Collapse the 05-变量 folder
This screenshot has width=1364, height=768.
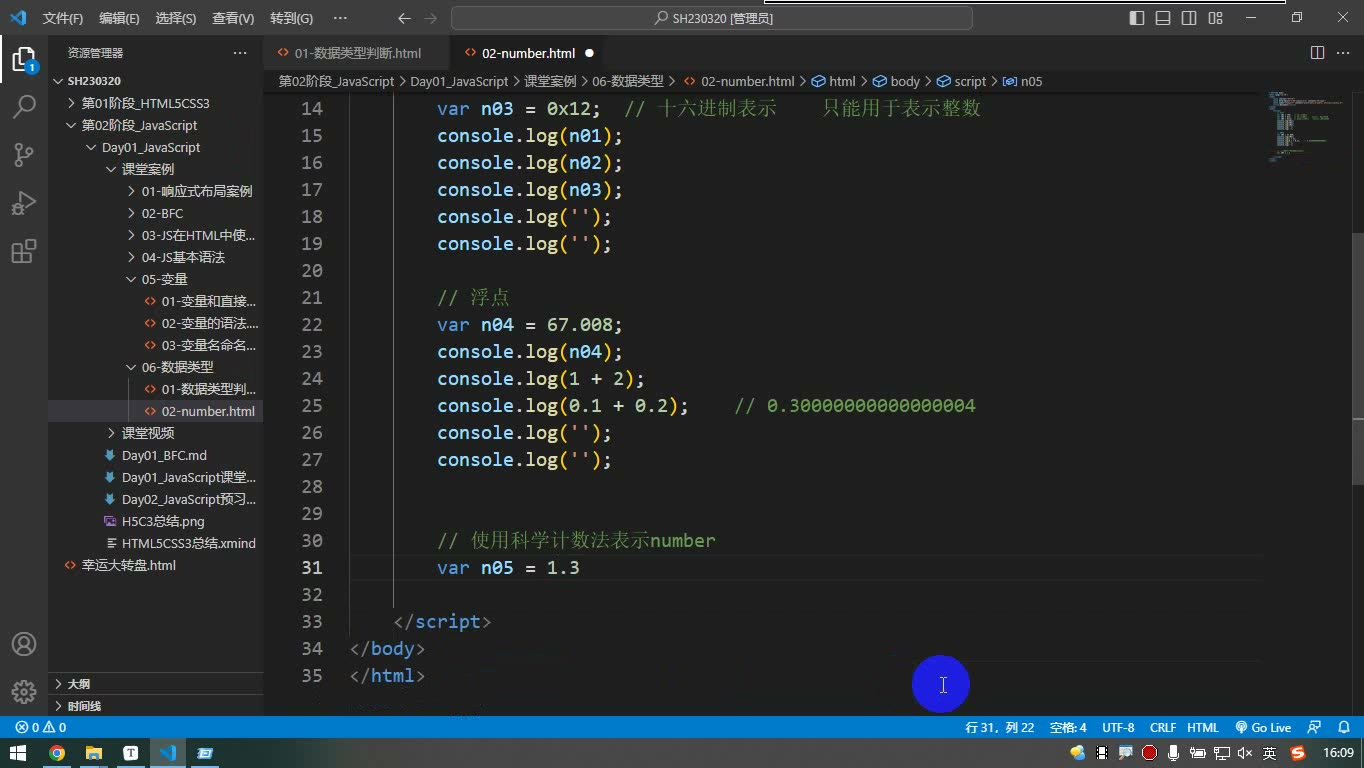coord(155,279)
